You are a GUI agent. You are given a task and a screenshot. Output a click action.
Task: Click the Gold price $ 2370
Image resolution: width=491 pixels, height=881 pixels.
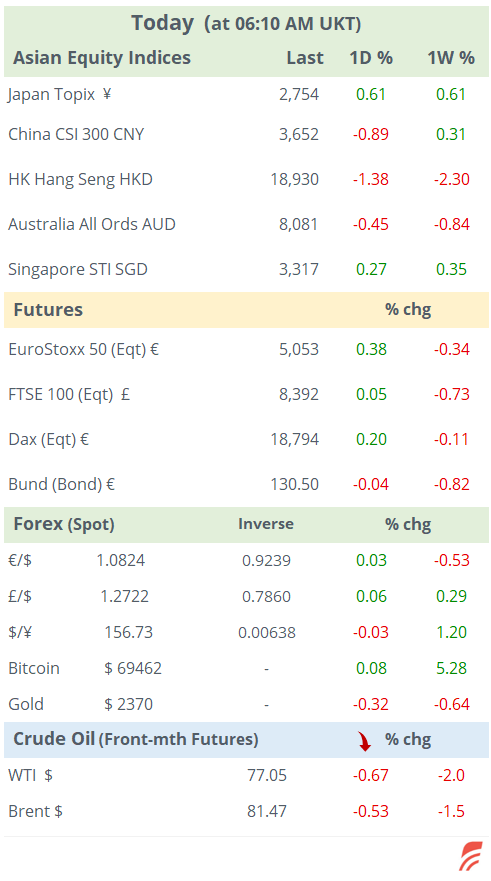tap(129, 704)
